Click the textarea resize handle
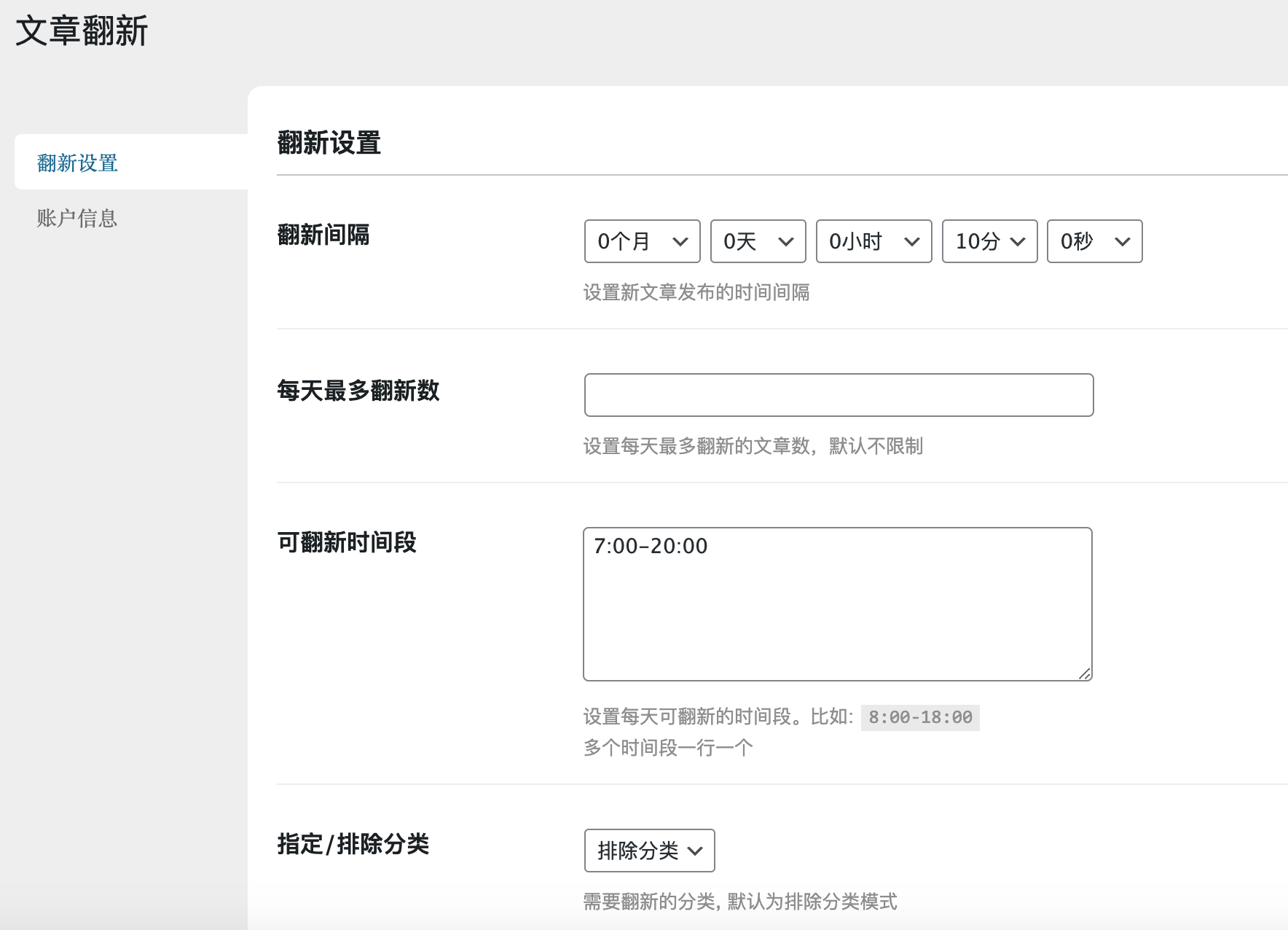Viewport: 1288px width, 930px height. [1085, 673]
